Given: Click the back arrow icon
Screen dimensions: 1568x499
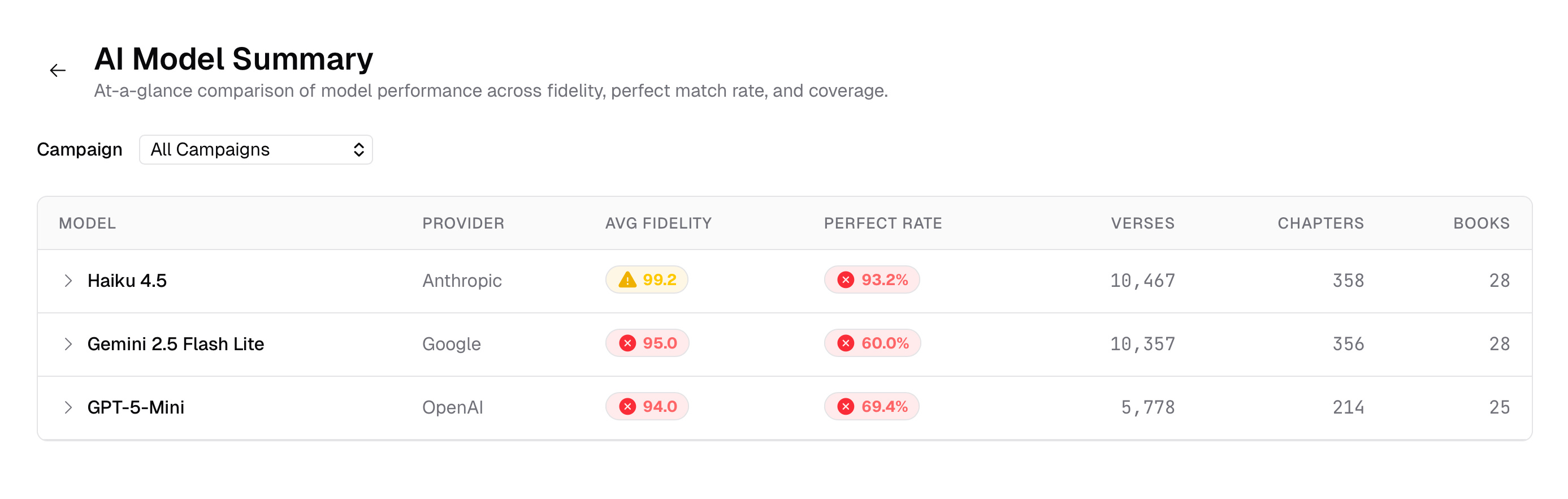Looking at the screenshot, I should [x=58, y=71].
